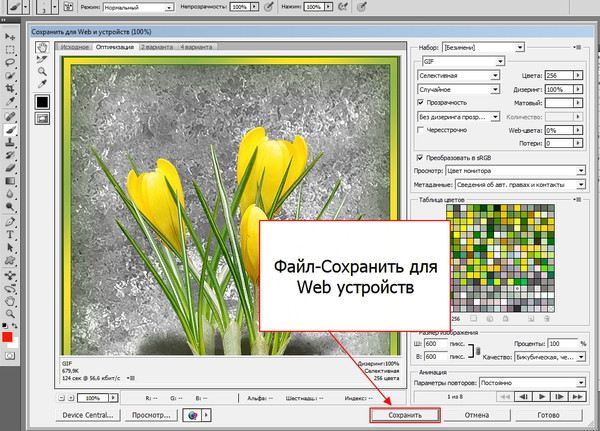
Task: Select the Eyedropper tool in the dialog
Action: point(42,84)
